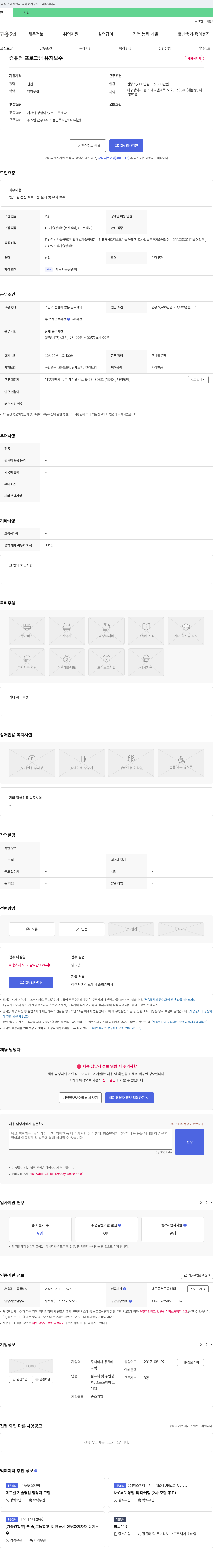Click the 자녀 학자금 지원 icon
The image size is (213, 1568).
coord(186,630)
